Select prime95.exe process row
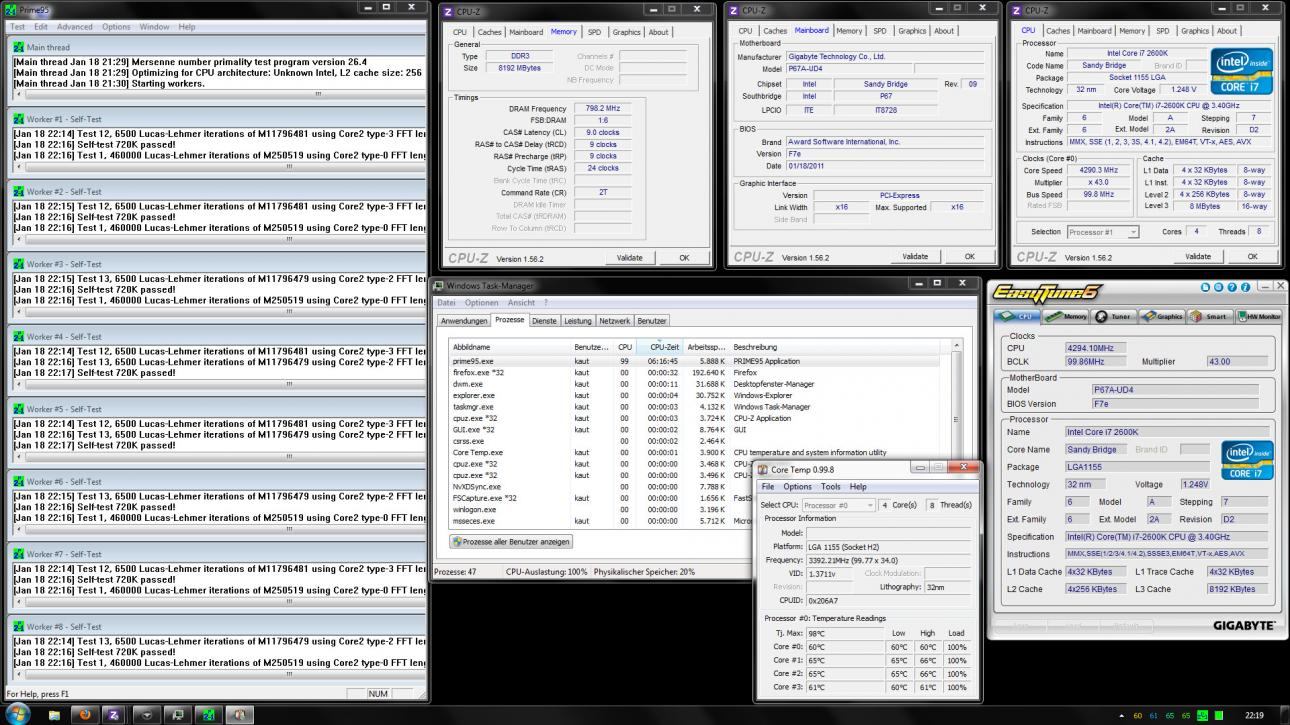Screen dimensions: 1290x725 pyautogui.click(x=695, y=360)
